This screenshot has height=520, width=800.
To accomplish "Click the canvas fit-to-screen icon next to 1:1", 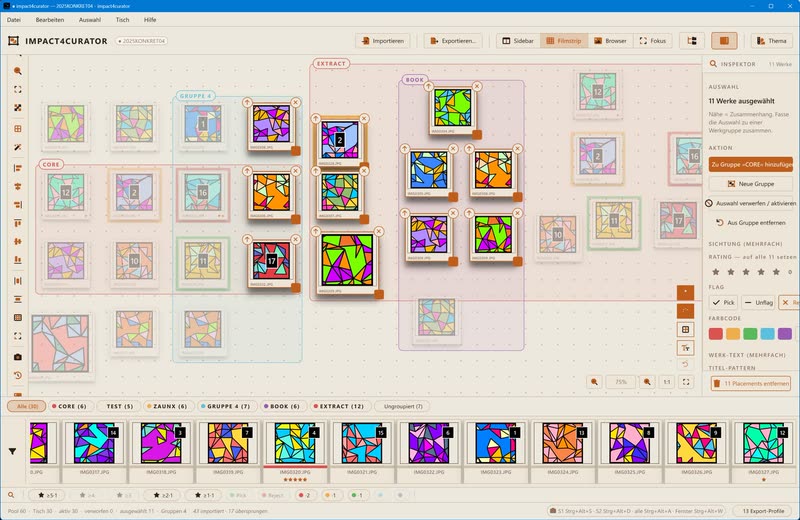I will tap(686, 382).
